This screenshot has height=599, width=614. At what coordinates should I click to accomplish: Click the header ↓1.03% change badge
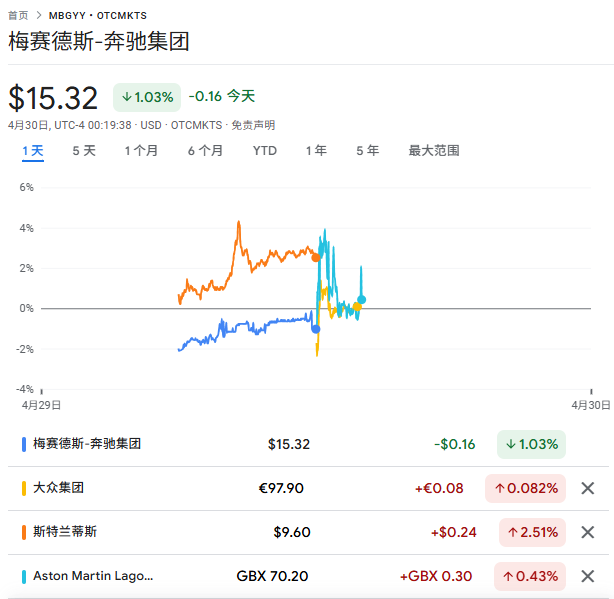point(147,97)
